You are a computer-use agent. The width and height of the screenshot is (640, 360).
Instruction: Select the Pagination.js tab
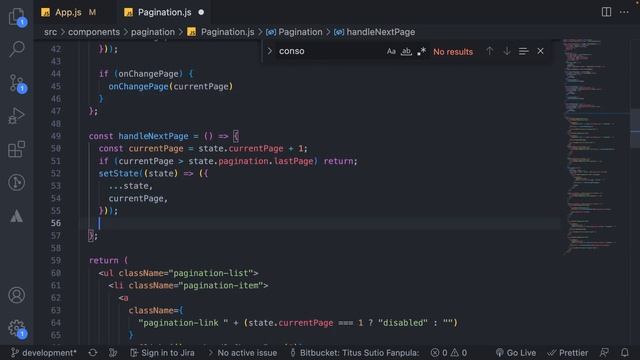(164, 12)
